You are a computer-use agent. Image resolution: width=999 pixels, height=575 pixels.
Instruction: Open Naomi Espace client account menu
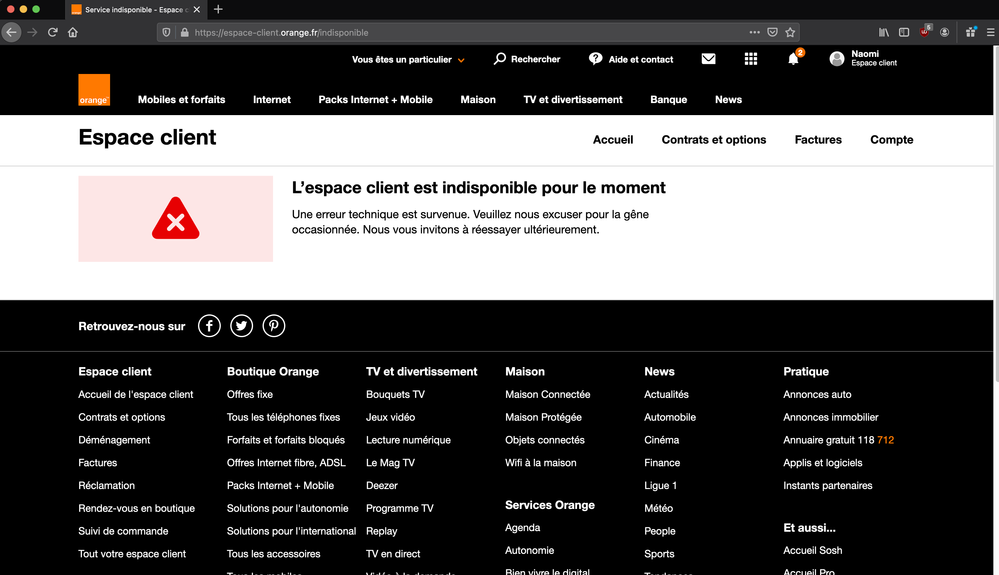click(x=863, y=59)
